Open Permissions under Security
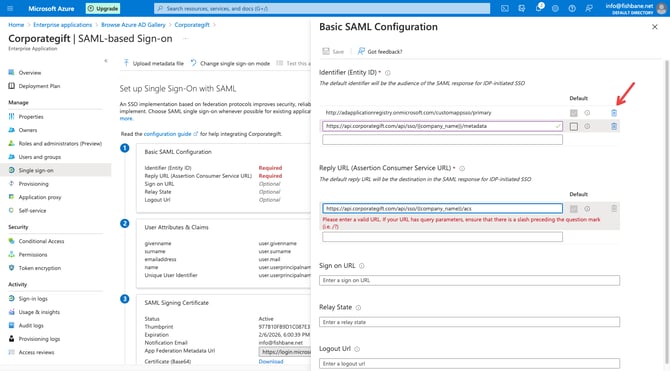The width and height of the screenshot is (670, 371). (33, 255)
